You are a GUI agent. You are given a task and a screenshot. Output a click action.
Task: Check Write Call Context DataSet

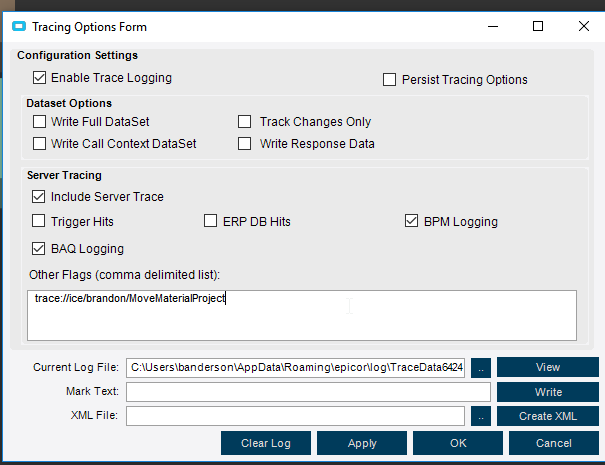pyautogui.click(x=40, y=144)
